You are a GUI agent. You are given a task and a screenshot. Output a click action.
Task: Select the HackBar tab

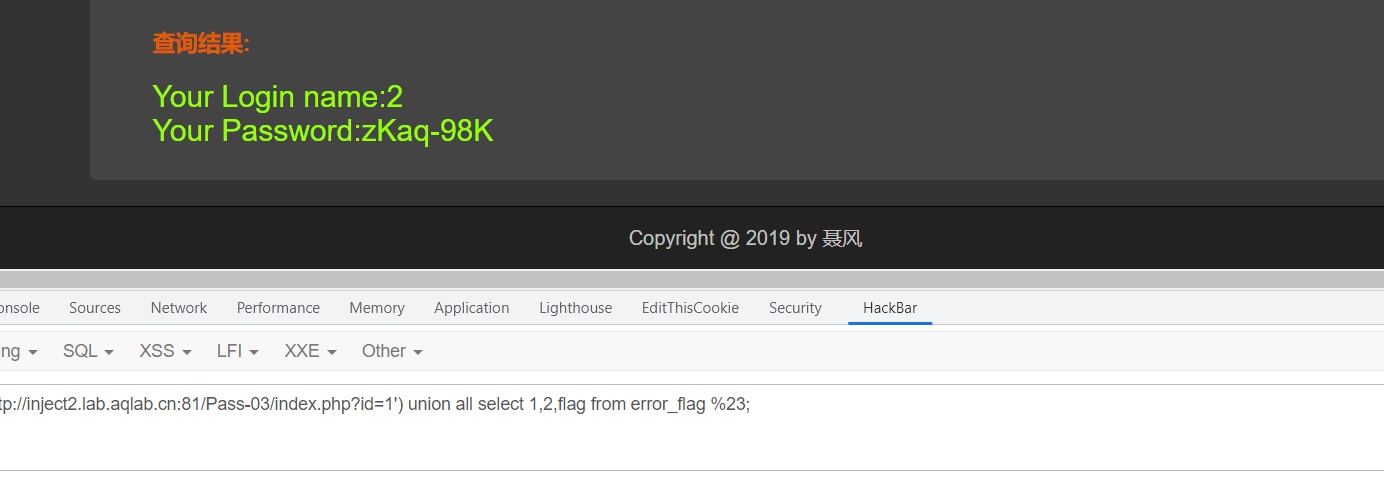pos(890,308)
